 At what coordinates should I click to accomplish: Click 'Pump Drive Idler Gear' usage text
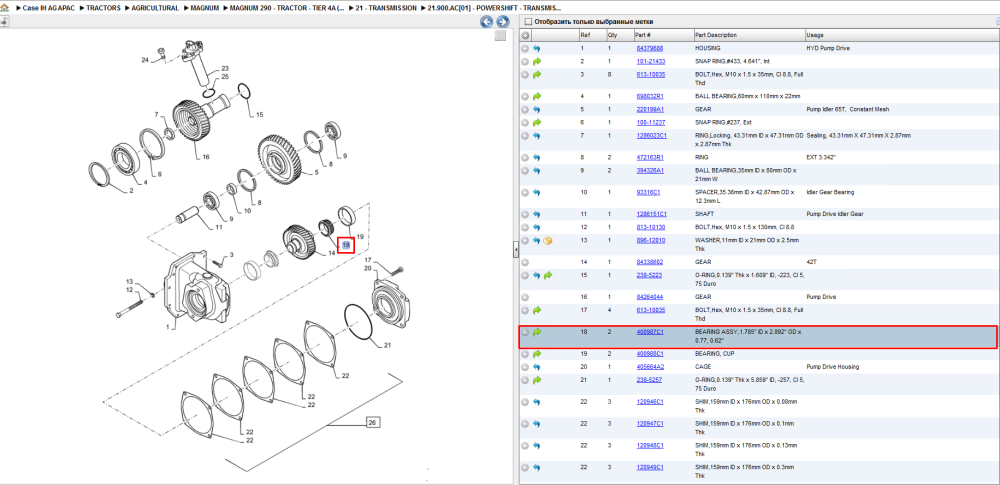tap(833, 214)
